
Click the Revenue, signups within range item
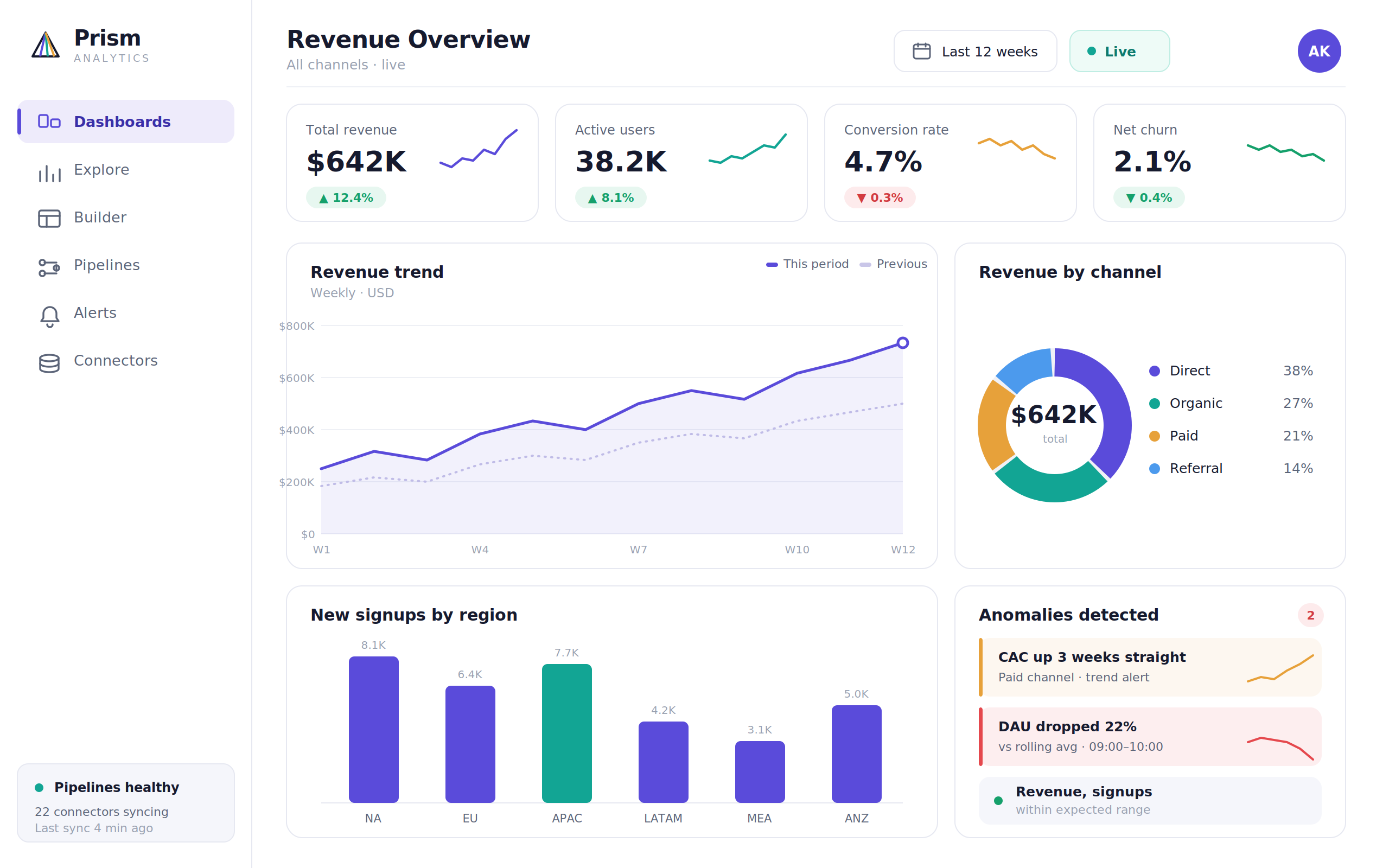tap(1150, 800)
